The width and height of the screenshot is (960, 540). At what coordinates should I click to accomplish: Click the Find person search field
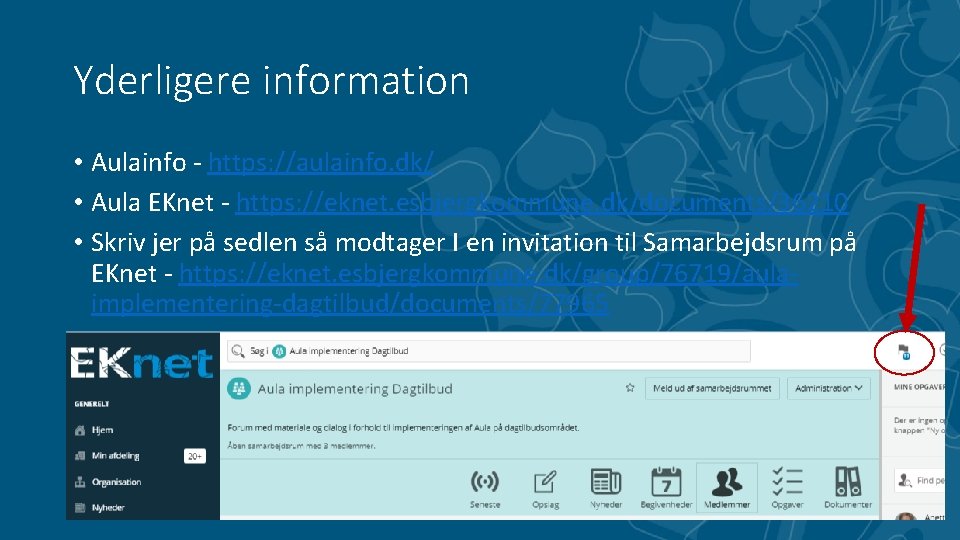pos(920,481)
